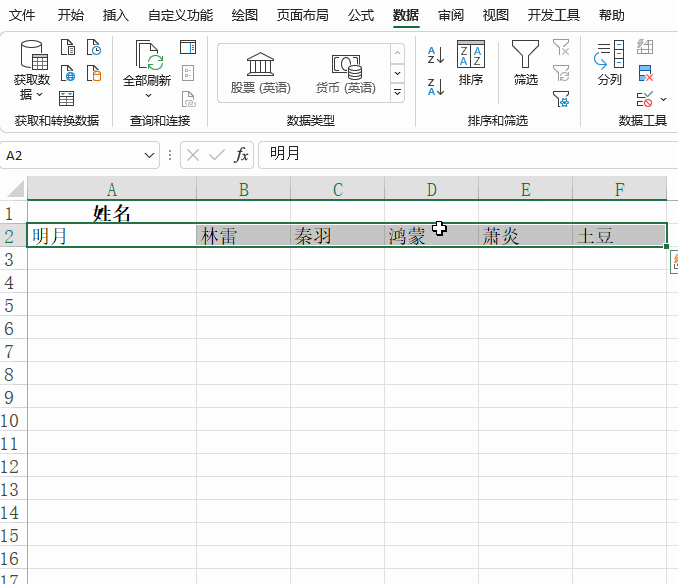The image size is (678, 584).
Task: Switch to the 插入 Insert tab
Action: [x=115, y=16]
